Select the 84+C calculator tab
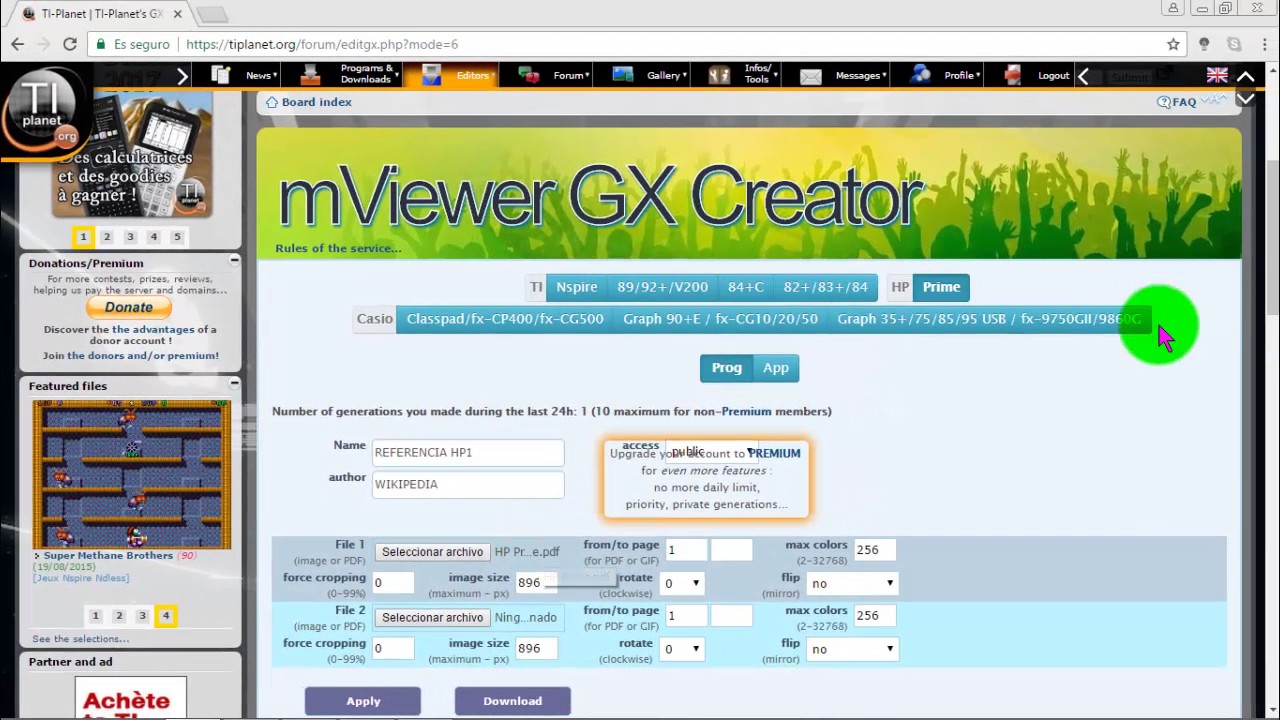The height and width of the screenshot is (720, 1280). point(746,287)
